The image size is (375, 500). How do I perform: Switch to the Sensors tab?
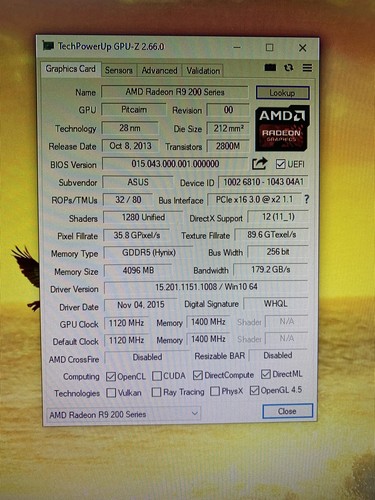pos(119,70)
